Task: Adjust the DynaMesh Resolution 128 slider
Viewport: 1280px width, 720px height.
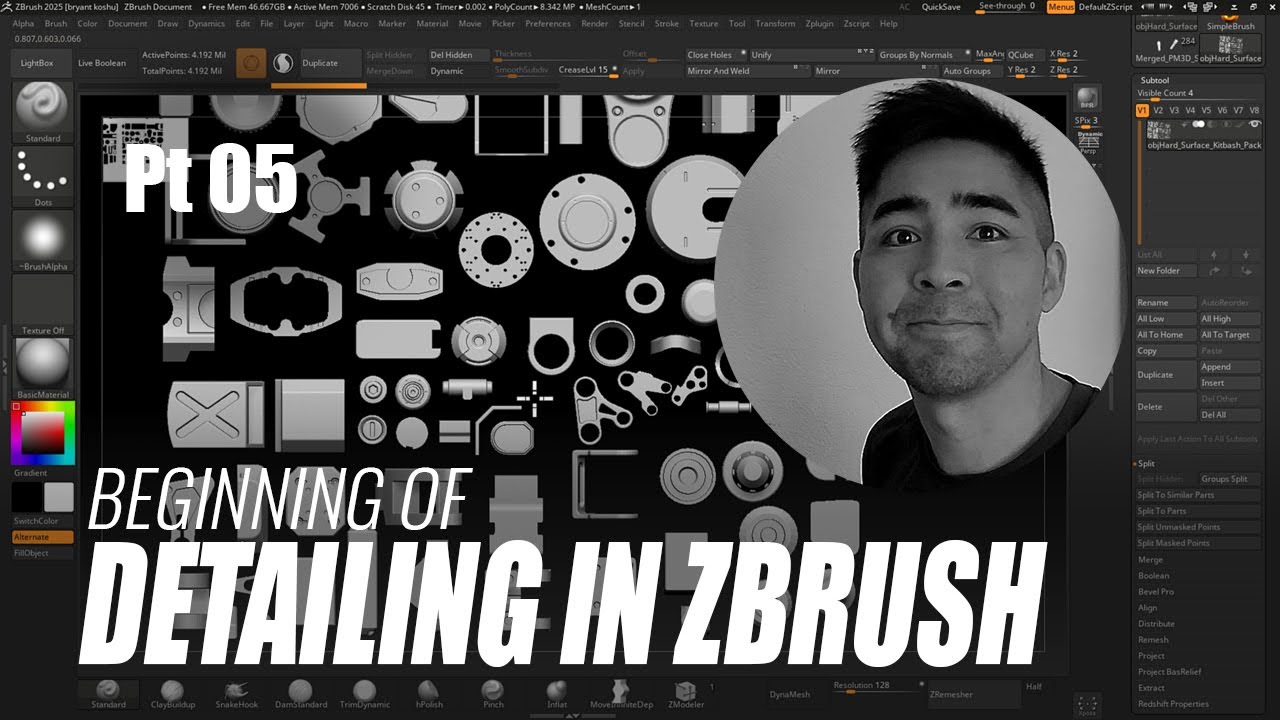Action: [x=876, y=686]
